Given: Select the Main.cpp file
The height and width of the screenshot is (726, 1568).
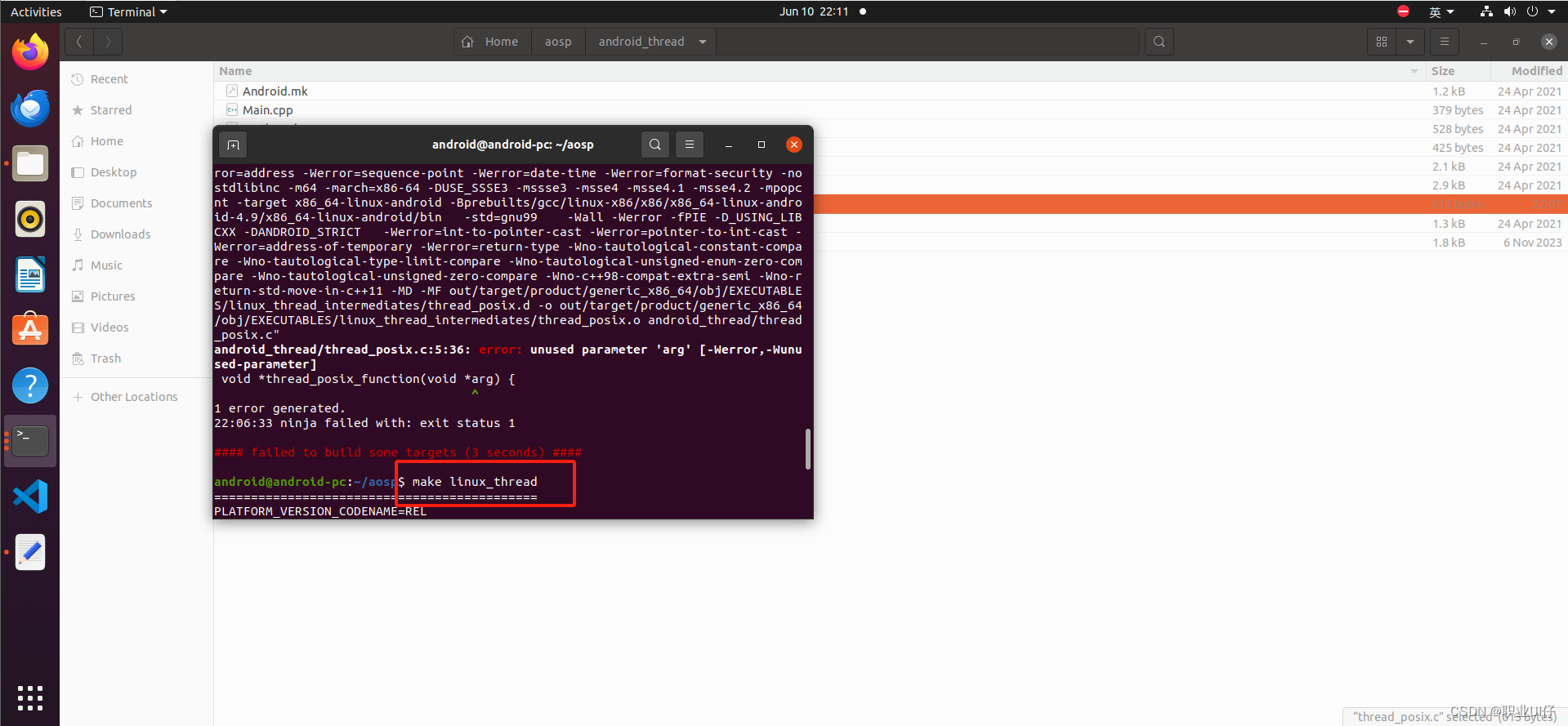Looking at the screenshot, I should [891, 110].
